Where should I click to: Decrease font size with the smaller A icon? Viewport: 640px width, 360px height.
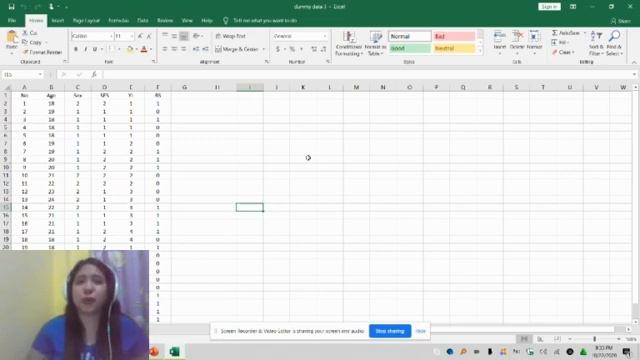pos(149,36)
